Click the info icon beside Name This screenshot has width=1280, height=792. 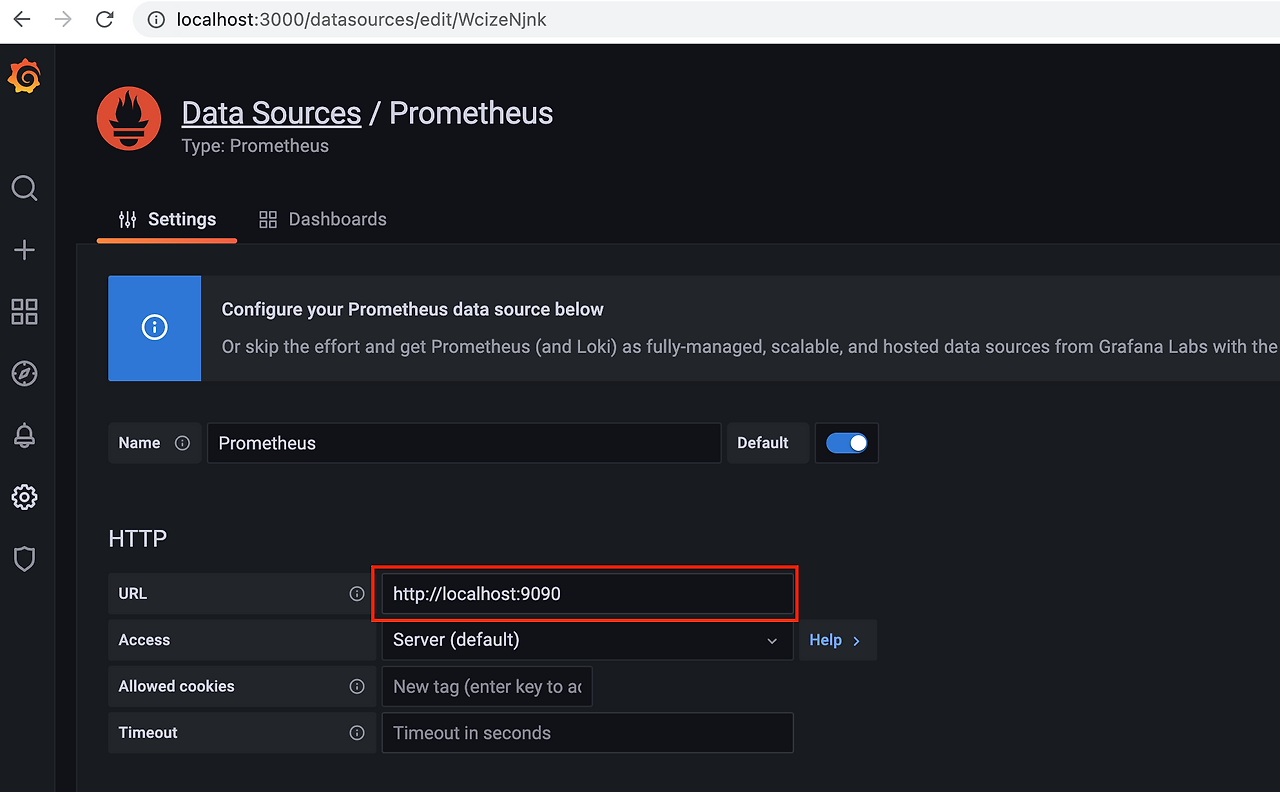point(182,443)
